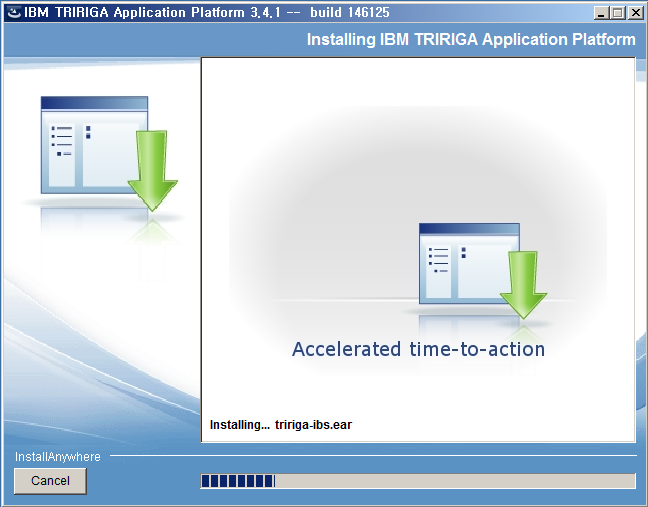The width and height of the screenshot is (648, 507).
Task: Click 'Installing IBM TRIRIGA Application Platform' heading
Action: pos(471,40)
